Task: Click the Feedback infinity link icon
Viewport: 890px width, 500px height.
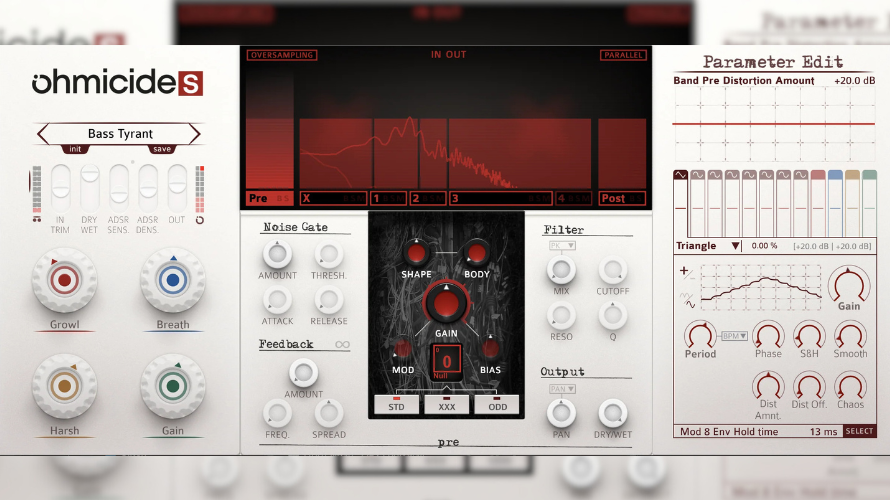Action: coord(342,344)
